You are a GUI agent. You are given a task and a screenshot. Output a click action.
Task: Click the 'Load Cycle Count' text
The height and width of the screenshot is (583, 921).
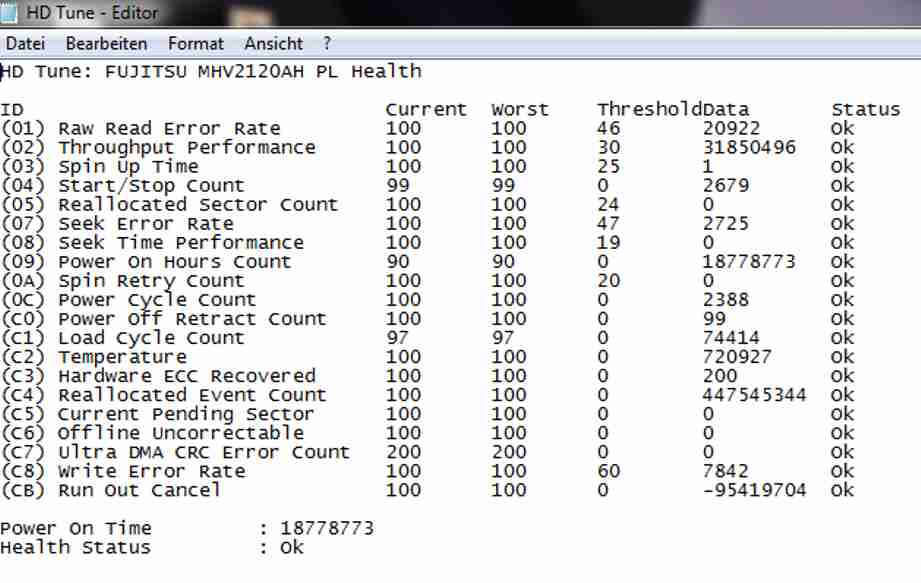(151, 338)
